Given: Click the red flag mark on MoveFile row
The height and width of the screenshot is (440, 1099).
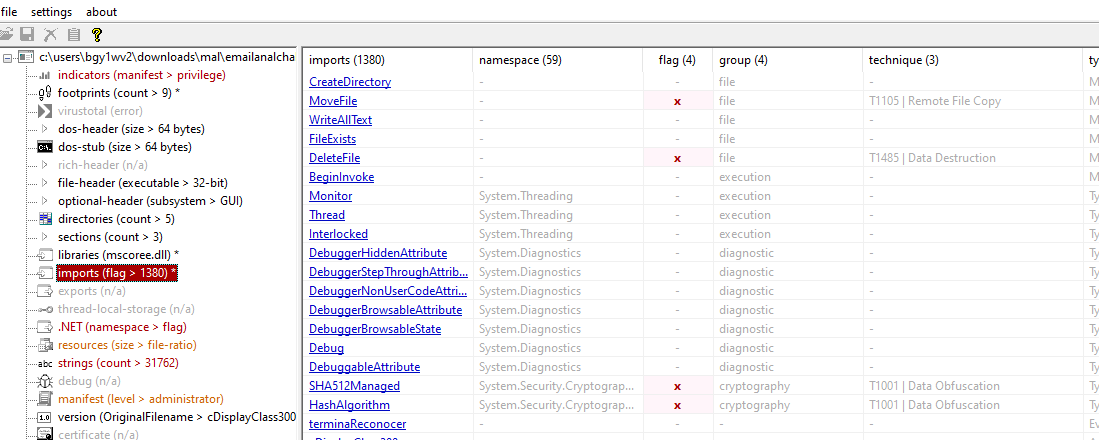Looking at the screenshot, I should click(x=677, y=101).
